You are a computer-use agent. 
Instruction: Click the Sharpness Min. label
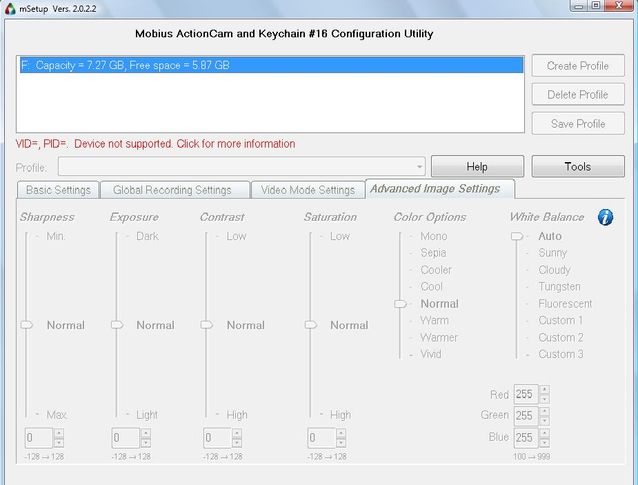tap(56, 236)
